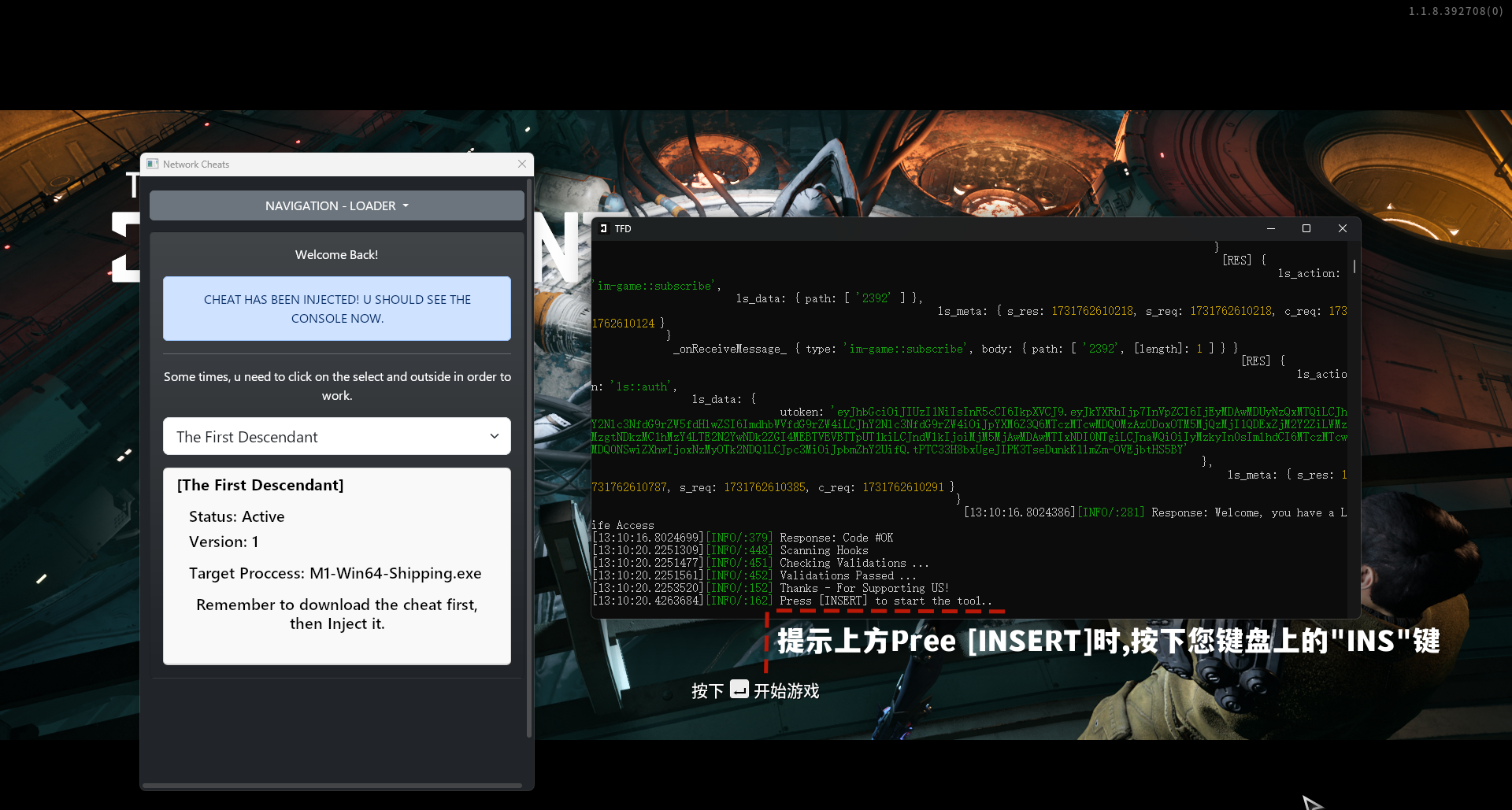
Task: Minimize the TFD console window
Action: point(1270,228)
